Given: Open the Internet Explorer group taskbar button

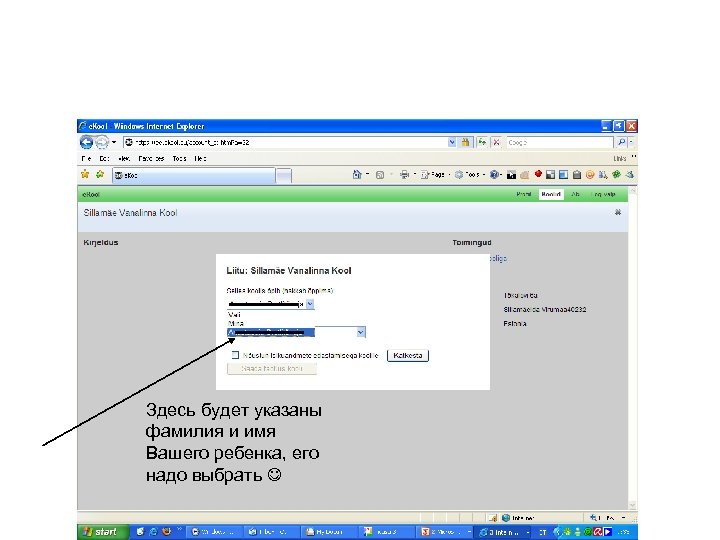Looking at the screenshot, I should (x=503, y=532).
